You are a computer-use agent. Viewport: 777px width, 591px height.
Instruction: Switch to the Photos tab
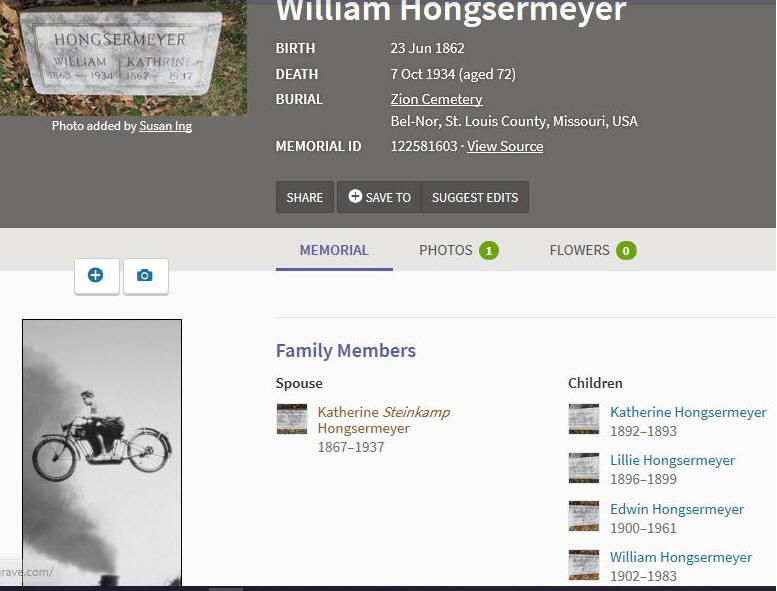click(x=458, y=250)
